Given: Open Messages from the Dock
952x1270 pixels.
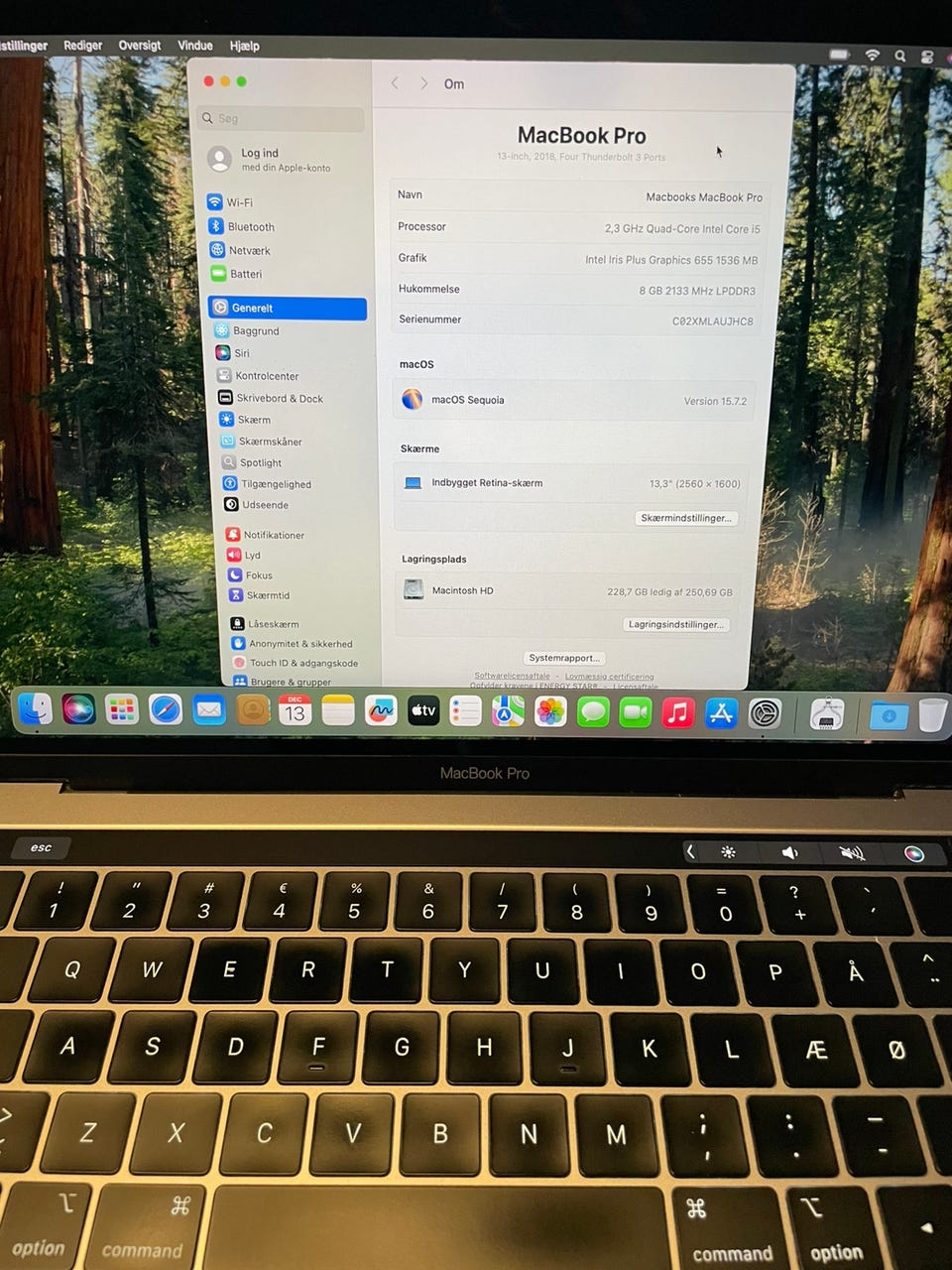Looking at the screenshot, I should [593, 712].
